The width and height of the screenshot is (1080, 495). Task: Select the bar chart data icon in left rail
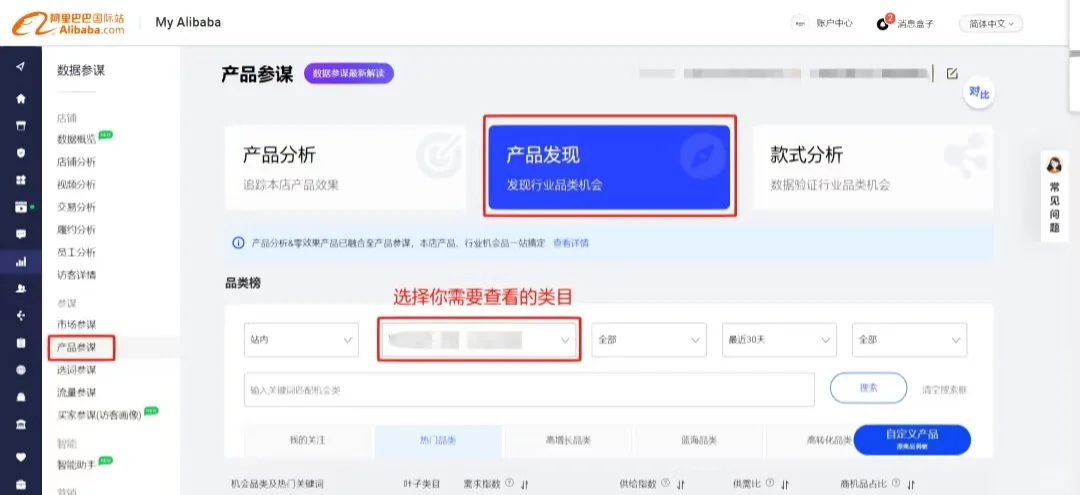point(21,262)
